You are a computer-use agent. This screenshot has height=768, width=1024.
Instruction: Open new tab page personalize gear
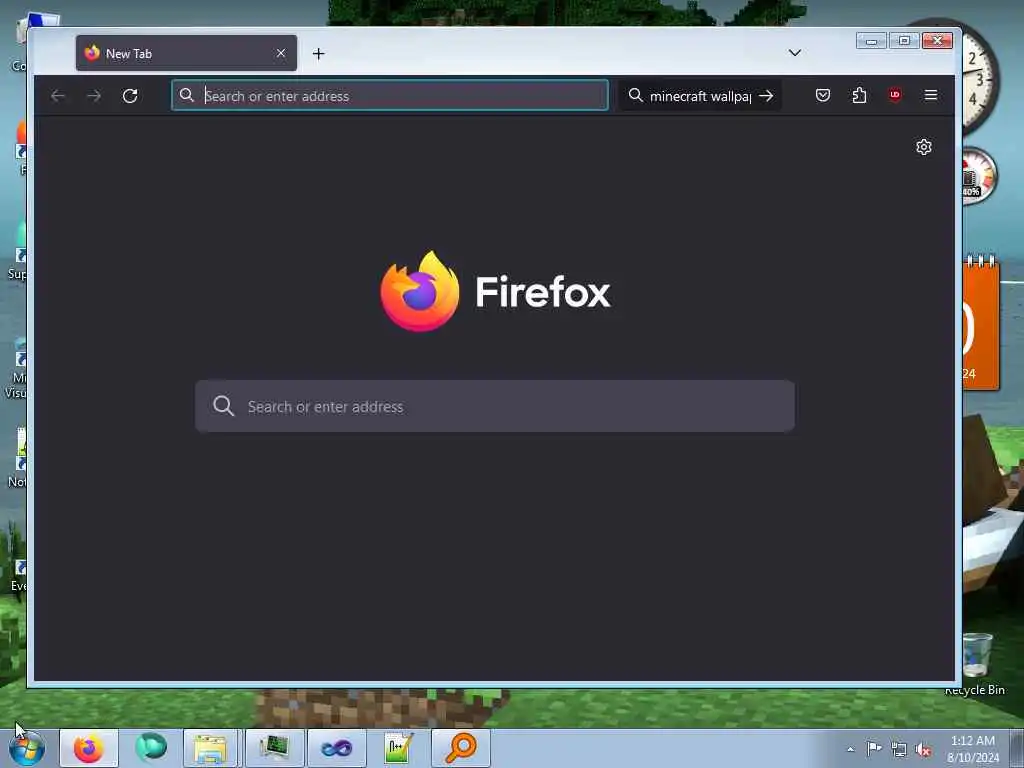pyautogui.click(x=923, y=147)
